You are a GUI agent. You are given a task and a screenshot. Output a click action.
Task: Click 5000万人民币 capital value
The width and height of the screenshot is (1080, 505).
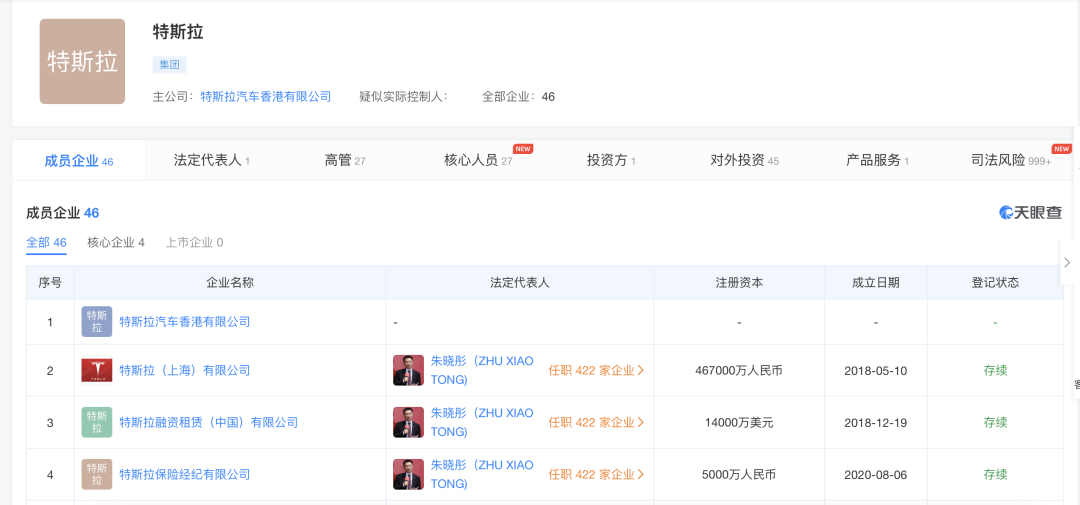[739, 474]
